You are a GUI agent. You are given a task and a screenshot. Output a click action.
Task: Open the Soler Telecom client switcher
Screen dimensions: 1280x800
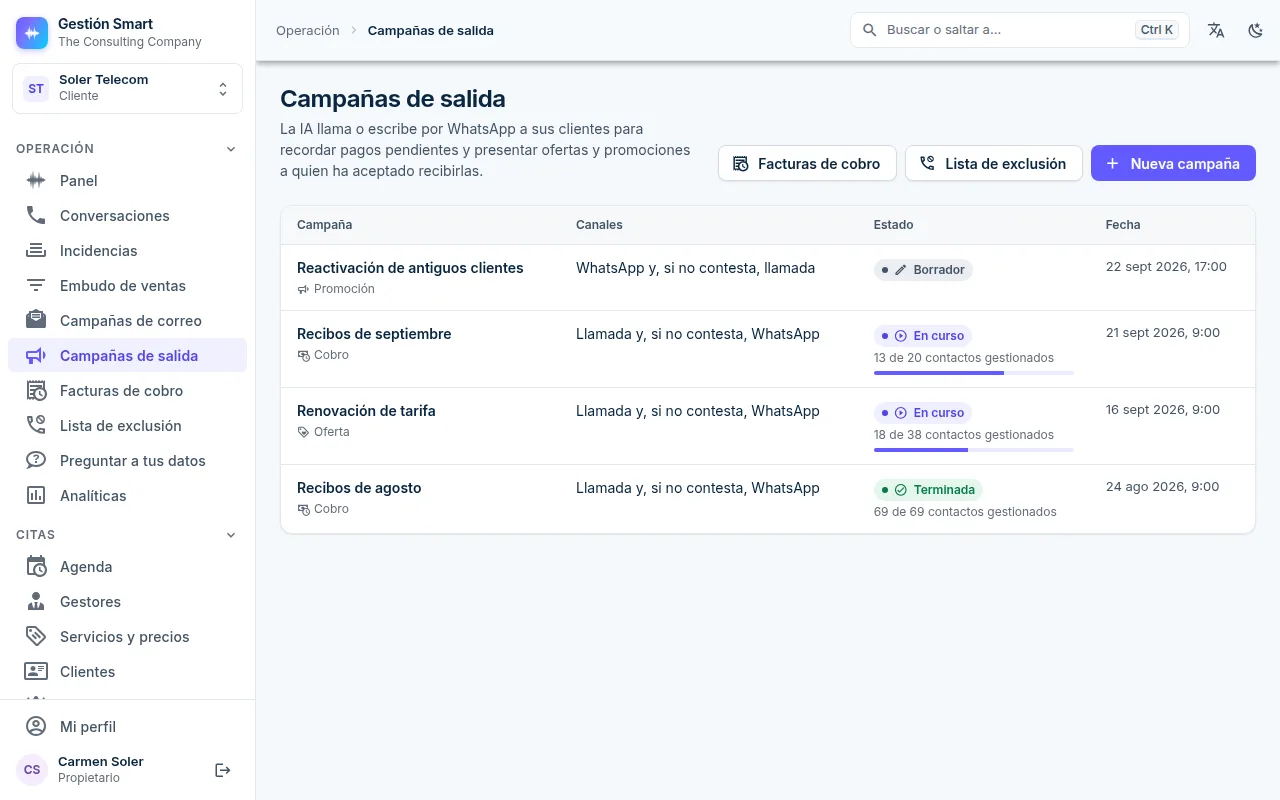pos(127,88)
